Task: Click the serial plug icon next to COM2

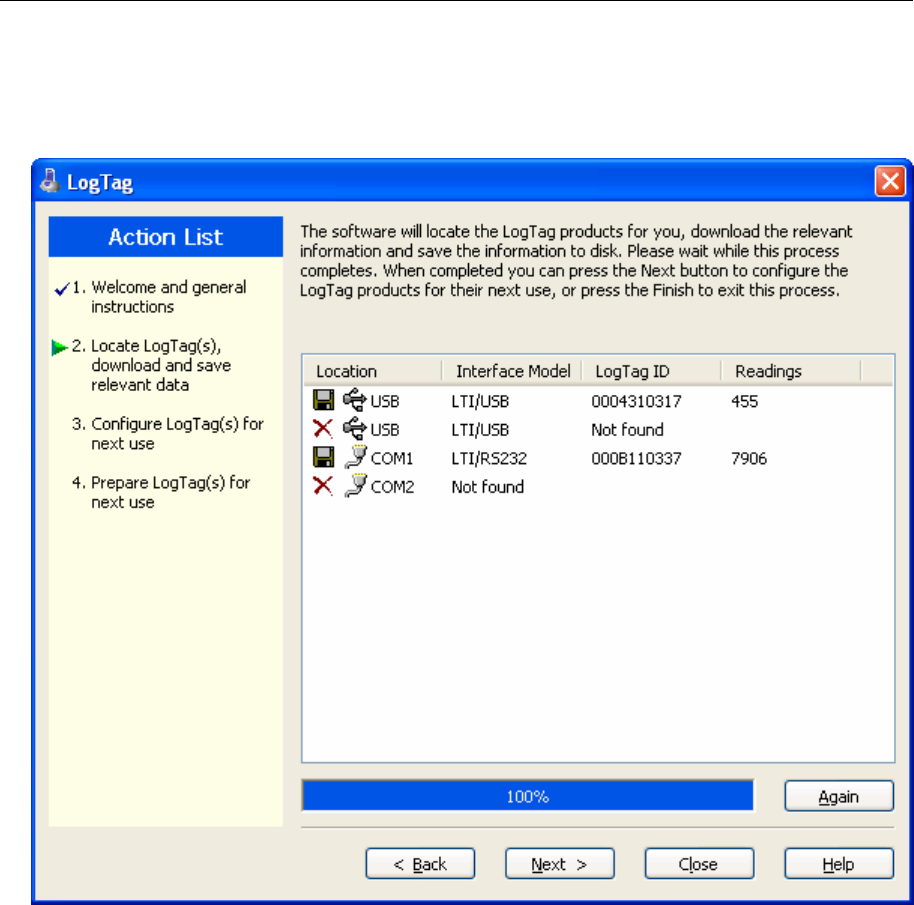Action: click(x=356, y=485)
